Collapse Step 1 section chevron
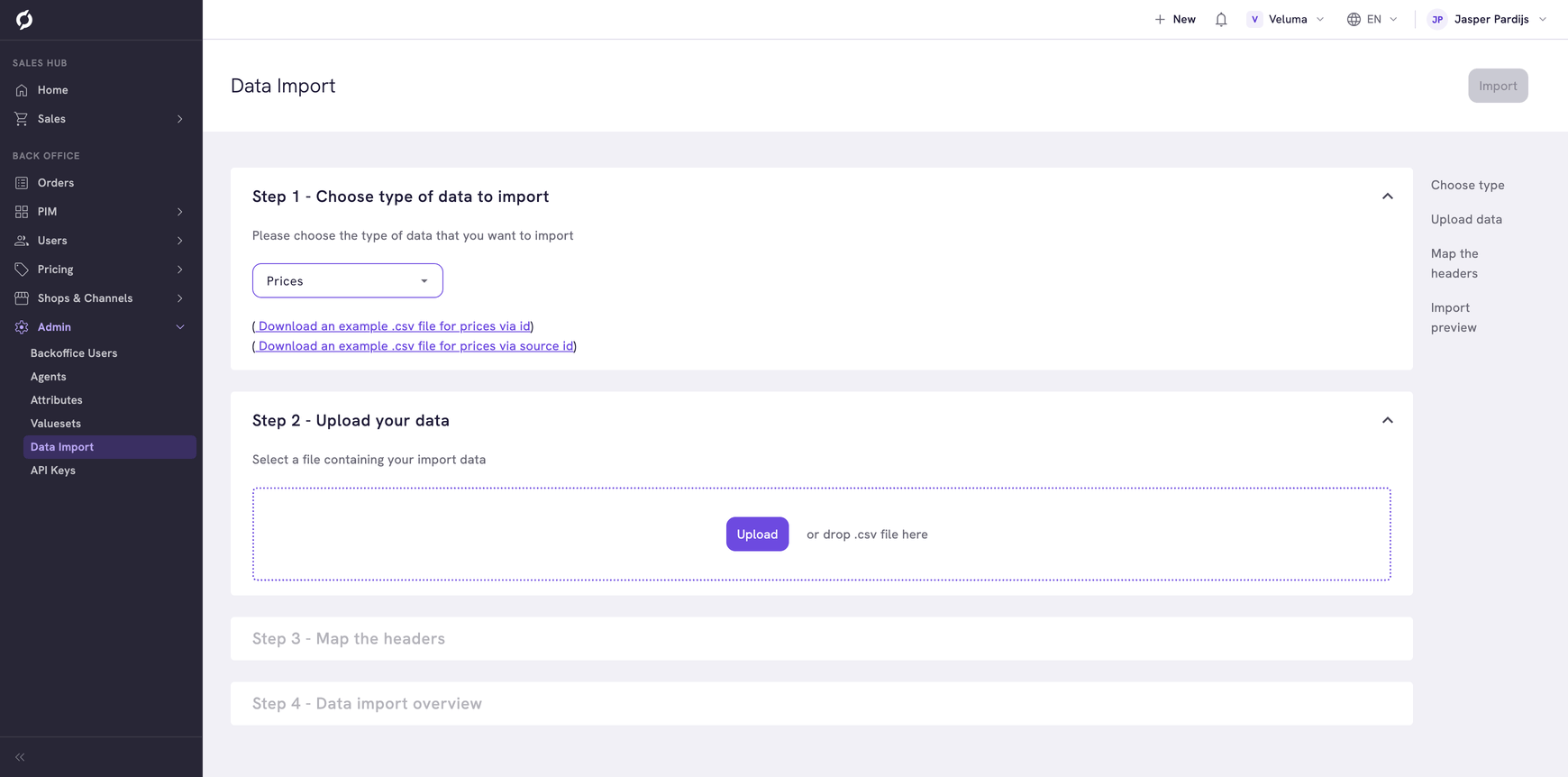 (x=1388, y=197)
